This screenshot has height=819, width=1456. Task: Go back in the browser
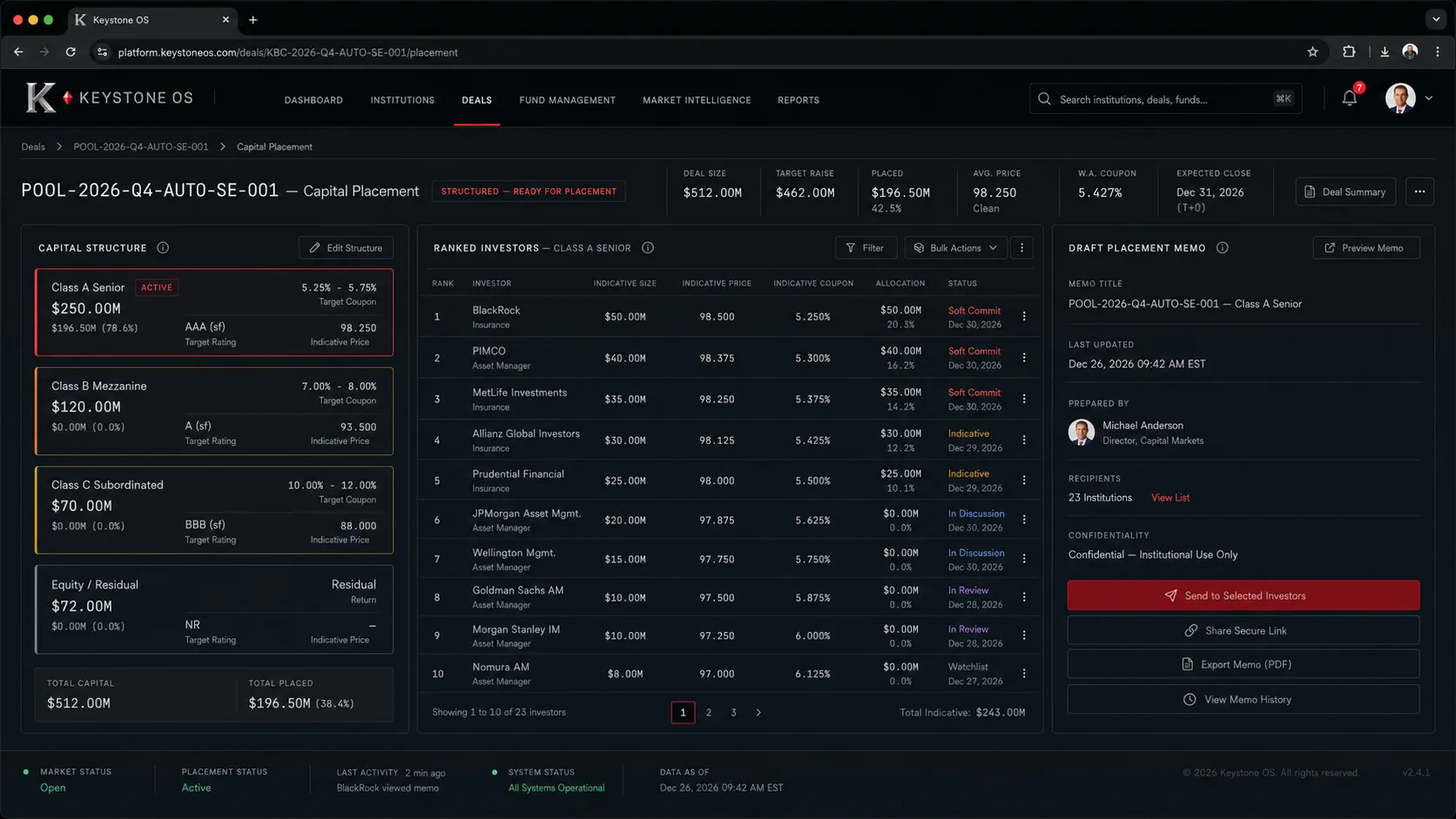click(x=18, y=52)
